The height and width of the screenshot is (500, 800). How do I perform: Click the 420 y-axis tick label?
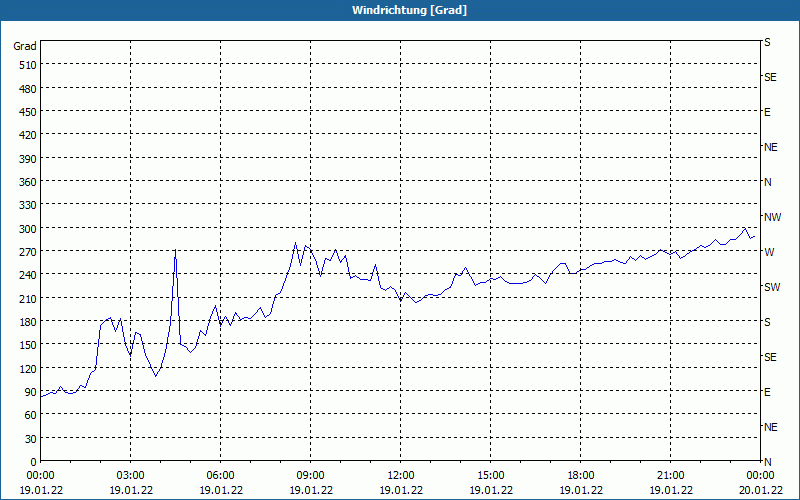click(28, 135)
